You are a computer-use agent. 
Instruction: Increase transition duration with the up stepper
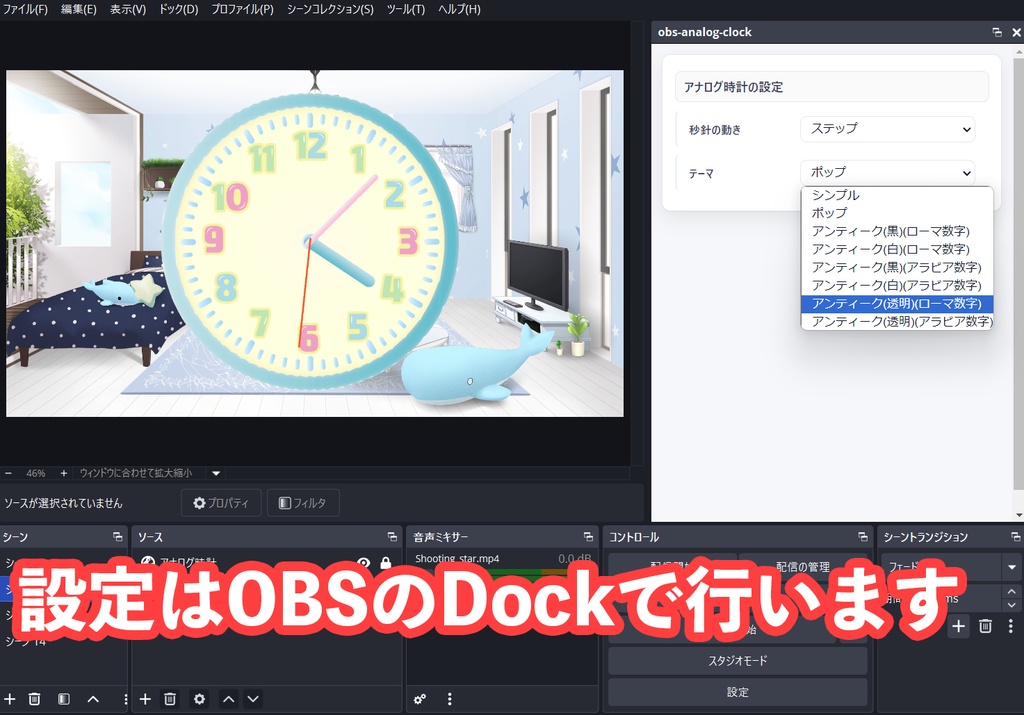(1011, 592)
